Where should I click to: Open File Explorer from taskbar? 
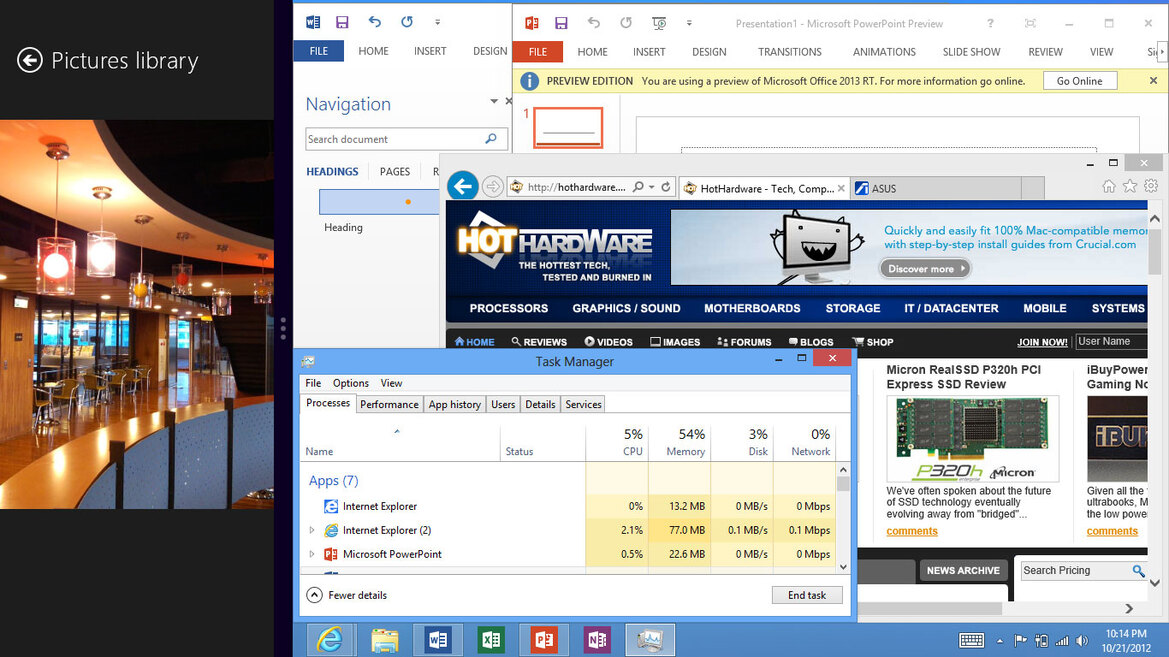(385, 640)
